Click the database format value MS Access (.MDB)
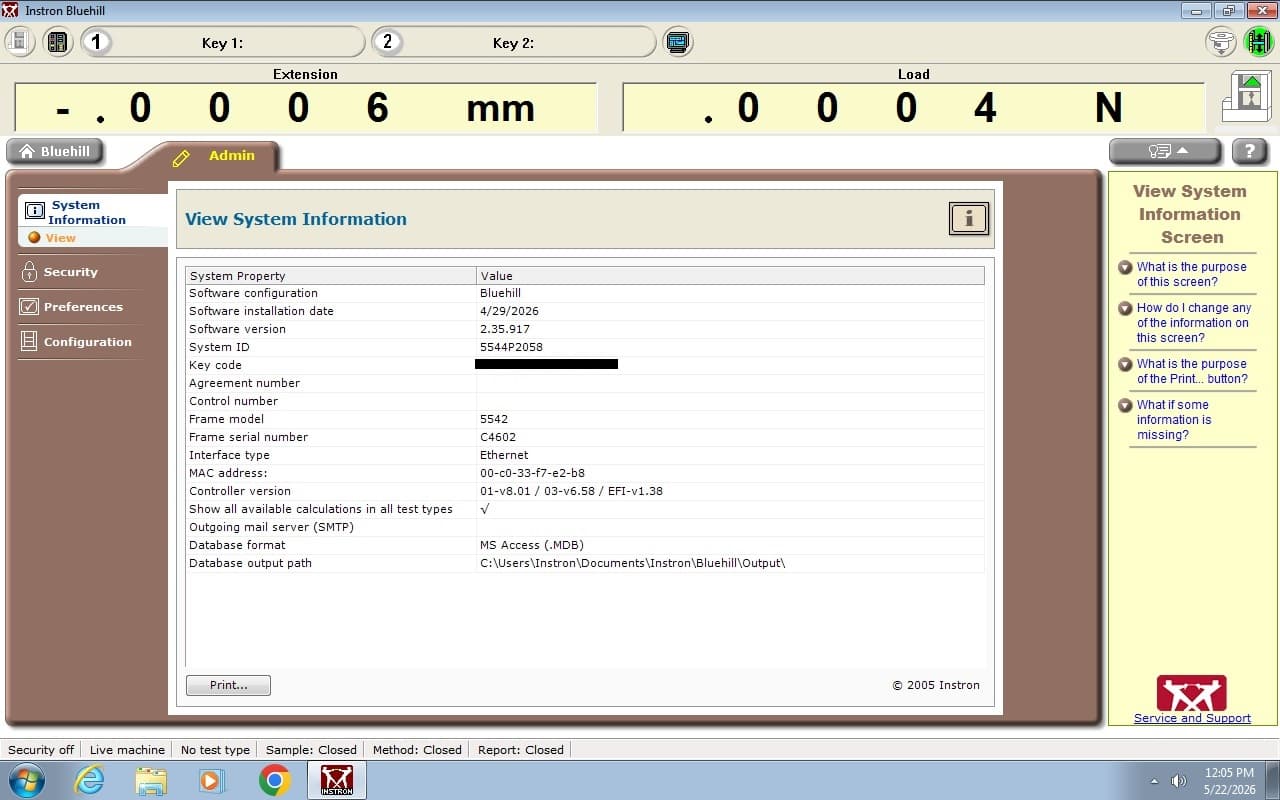This screenshot has width=1280, height=800. point(532,545)
